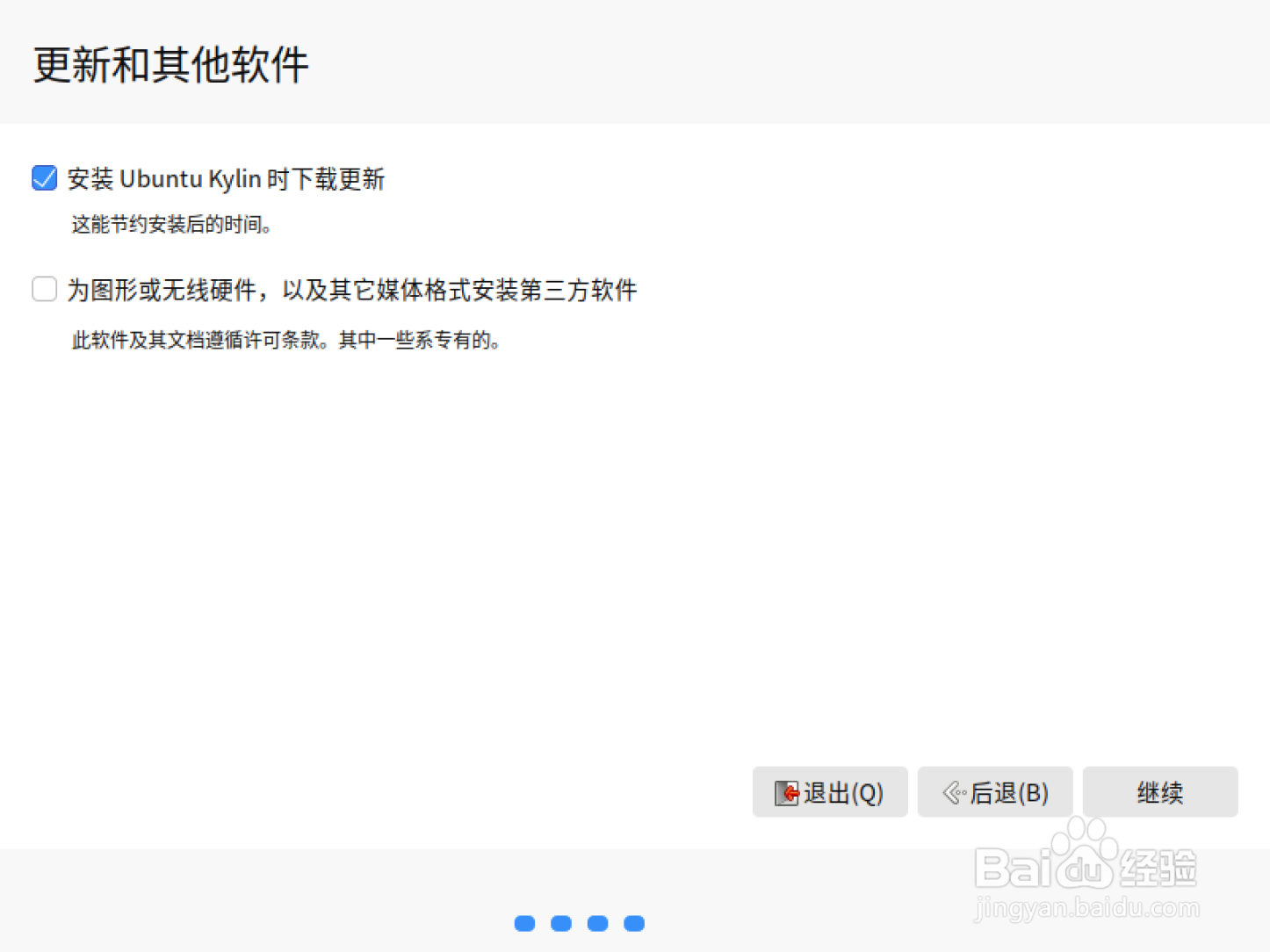Click the text 这能节约安装后的时间

coord(172,225)
